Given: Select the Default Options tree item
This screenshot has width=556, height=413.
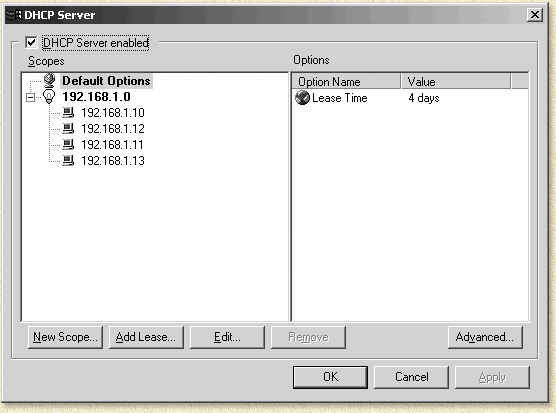Looking at the screenshot, I should [106, 81].
